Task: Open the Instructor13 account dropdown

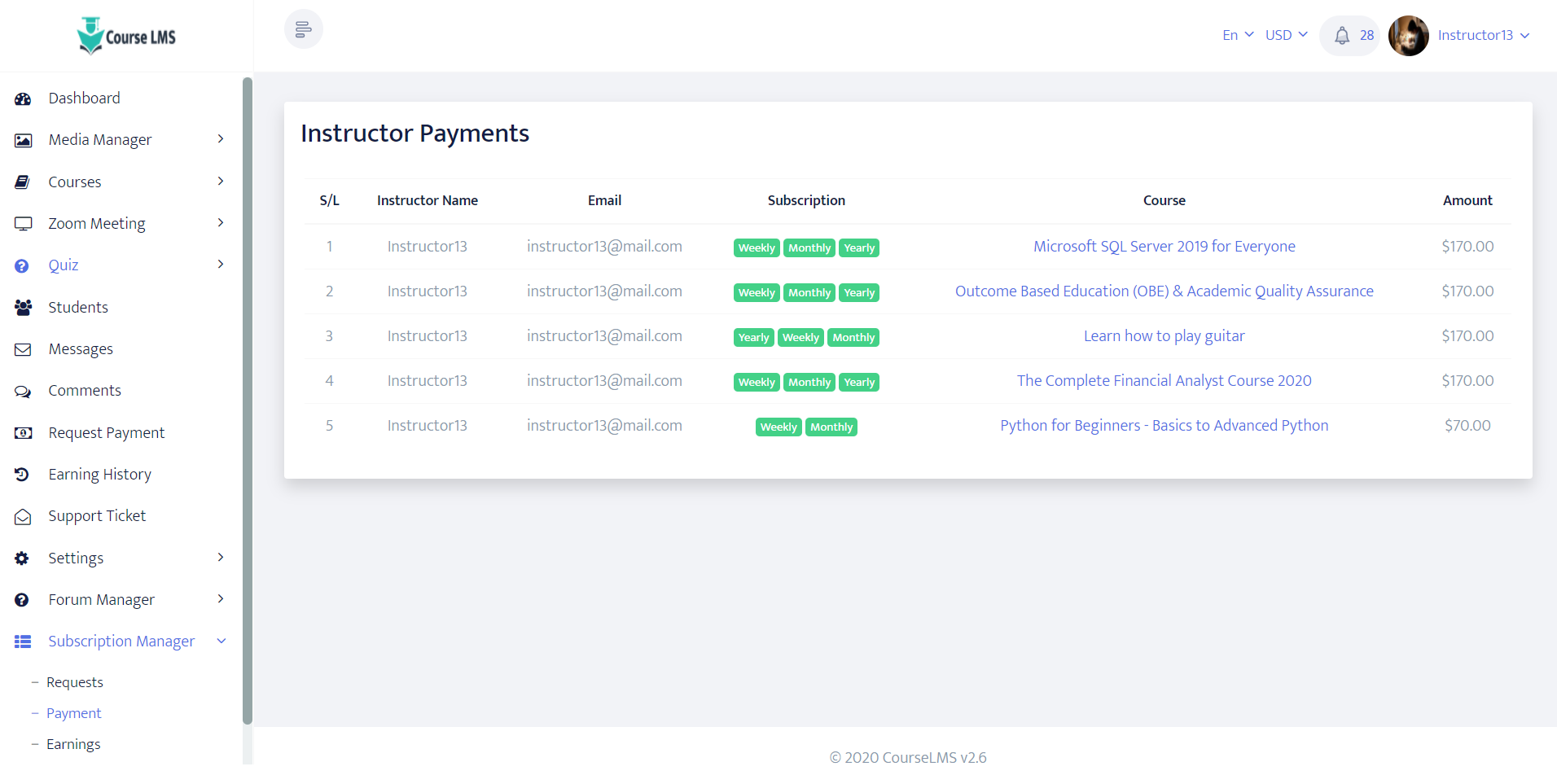Action: (x=1484, y=35)
